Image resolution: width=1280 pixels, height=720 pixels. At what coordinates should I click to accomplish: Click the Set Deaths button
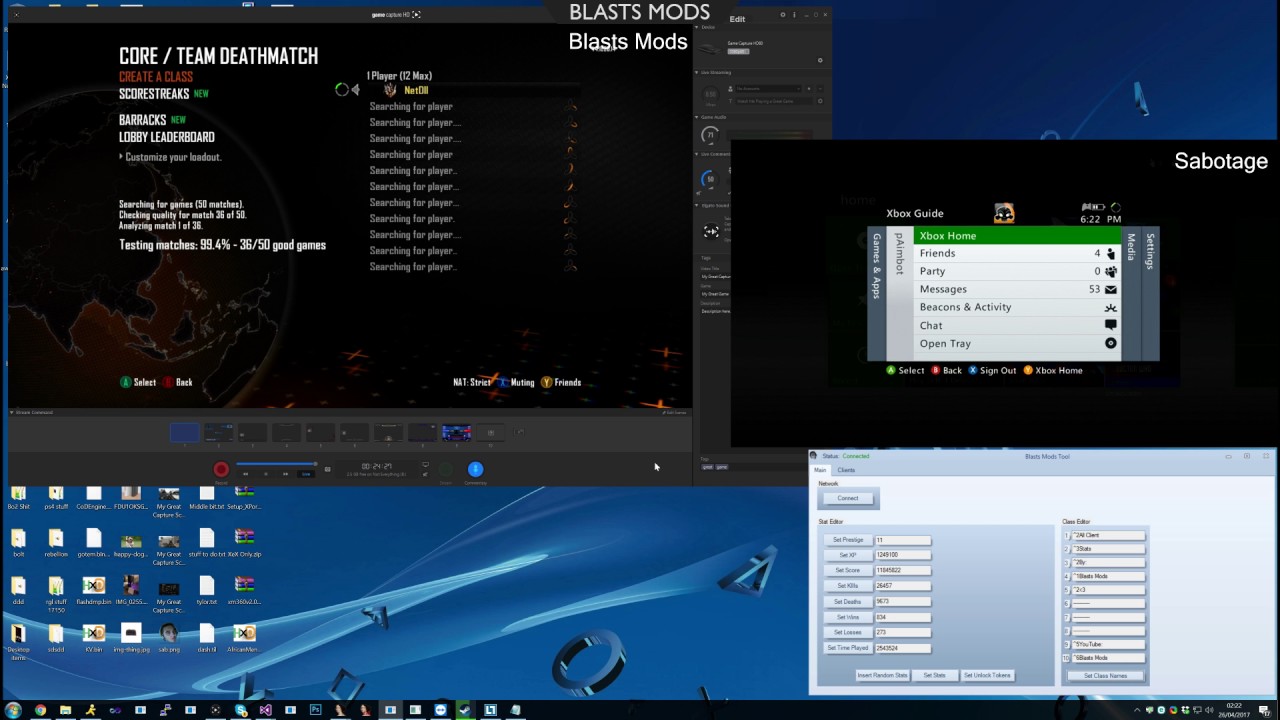pos(848,602)
